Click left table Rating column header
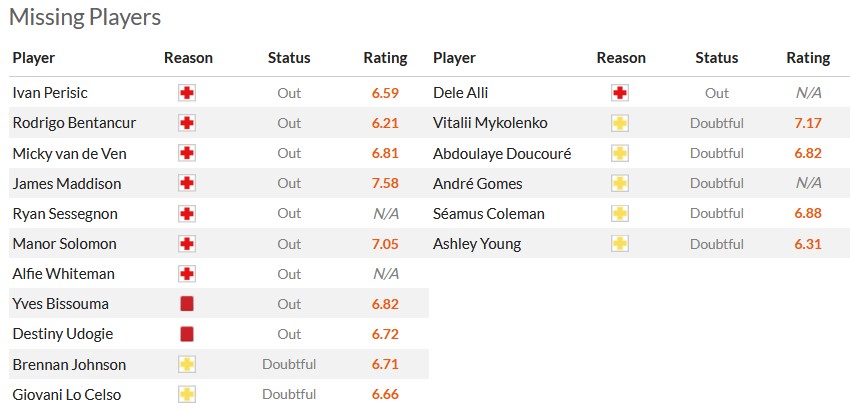The image size is (851, 412). [x=385, y=58]
